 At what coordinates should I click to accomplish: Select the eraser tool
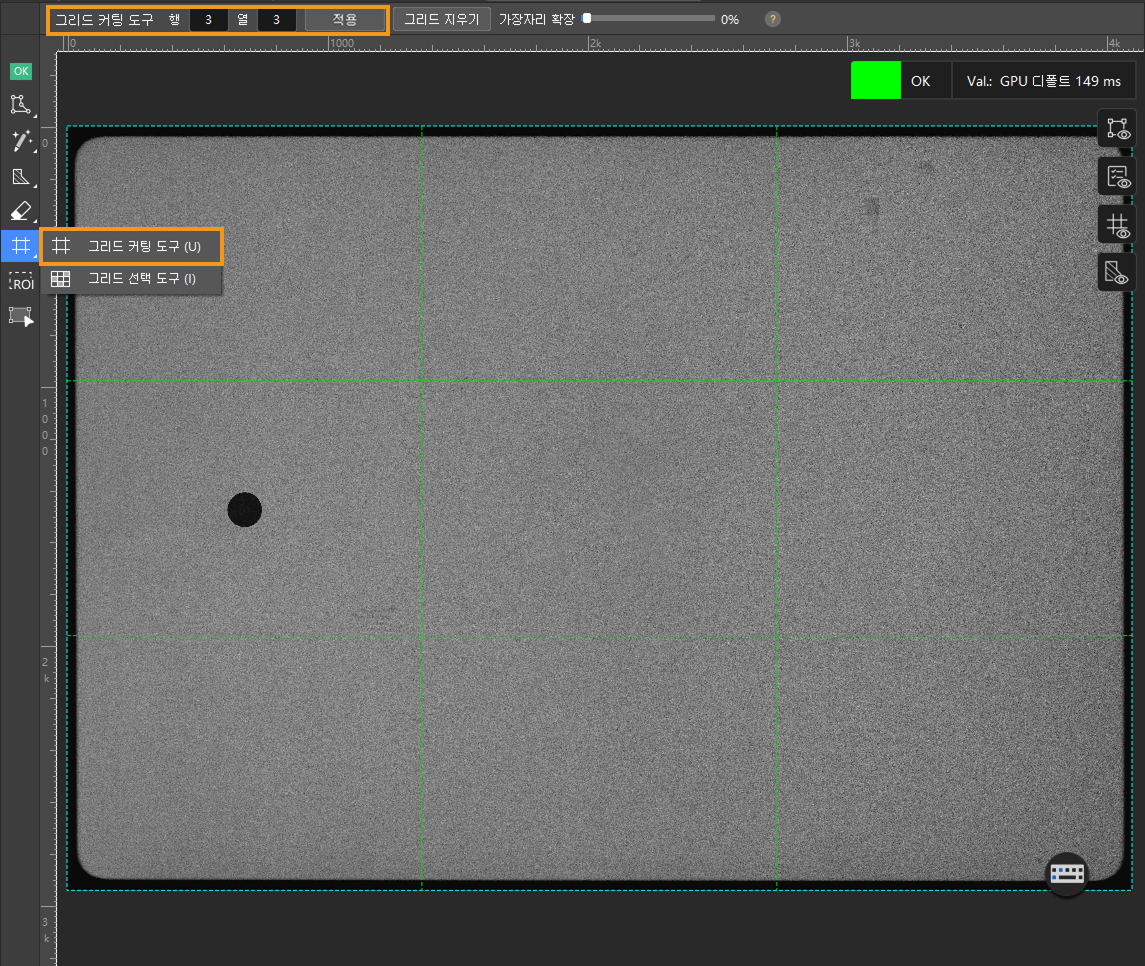(20, 211)
